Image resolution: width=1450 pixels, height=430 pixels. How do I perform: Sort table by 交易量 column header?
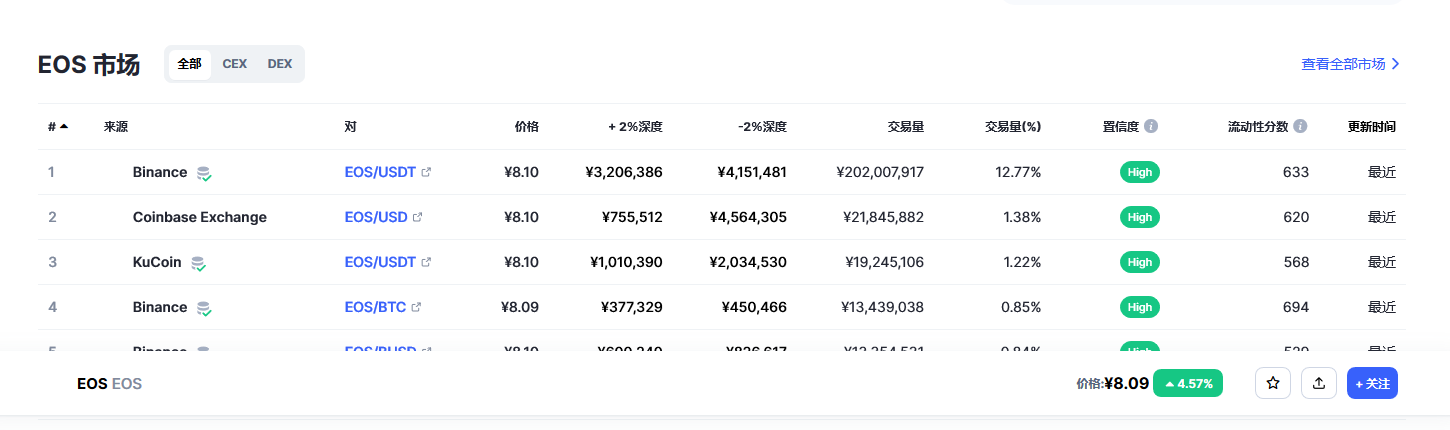pos(905,127)
